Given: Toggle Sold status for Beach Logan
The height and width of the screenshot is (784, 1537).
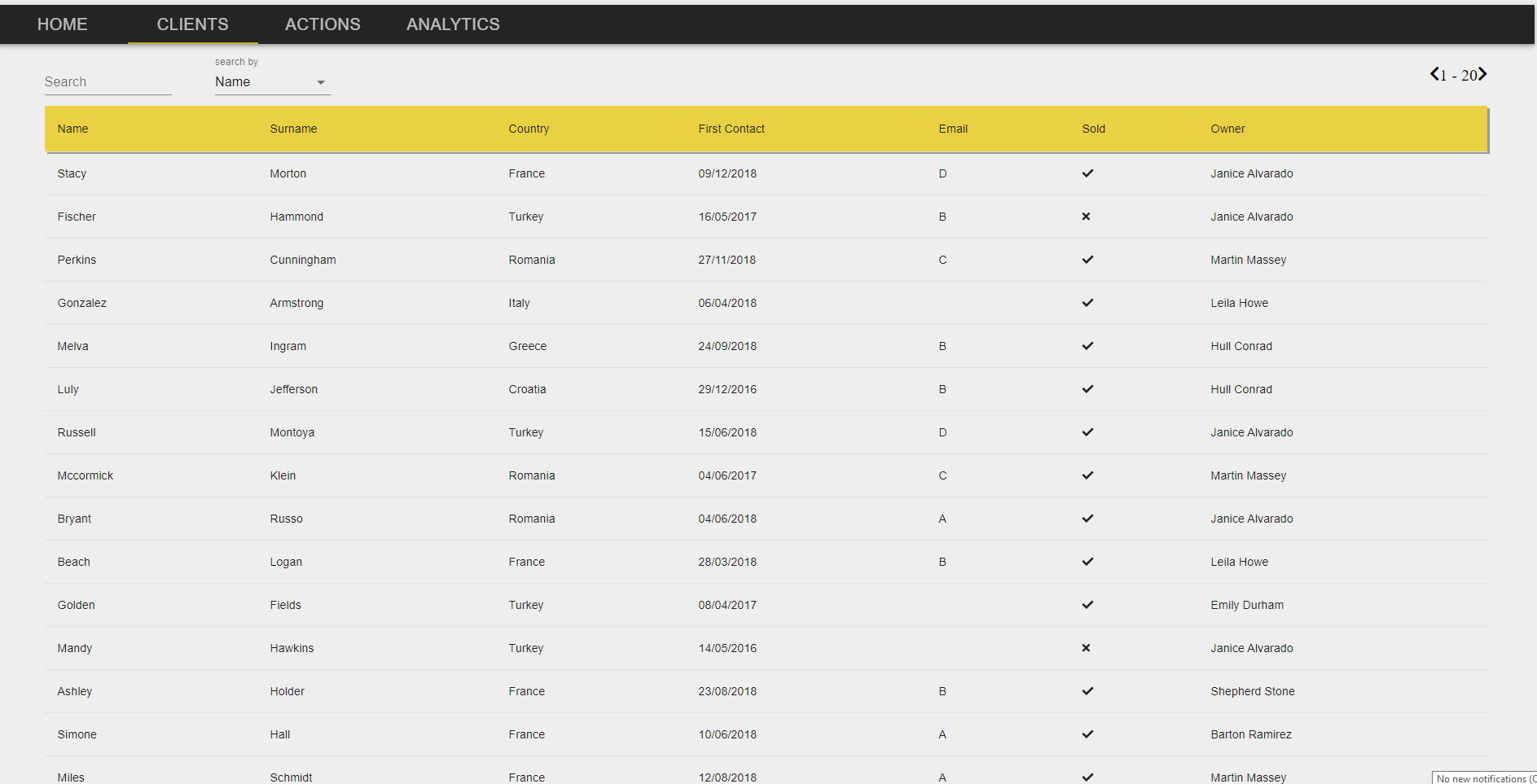Looking at the screenshot, I should (x=1087, y=562).
